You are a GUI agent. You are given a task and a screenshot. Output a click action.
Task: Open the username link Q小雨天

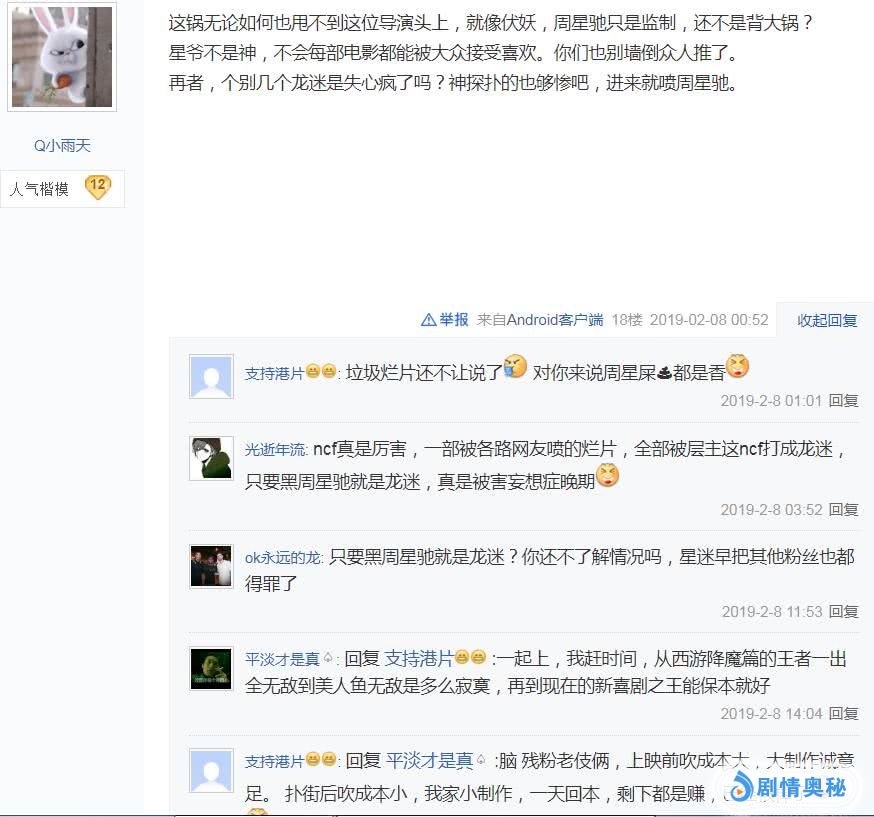pos(62,145)
